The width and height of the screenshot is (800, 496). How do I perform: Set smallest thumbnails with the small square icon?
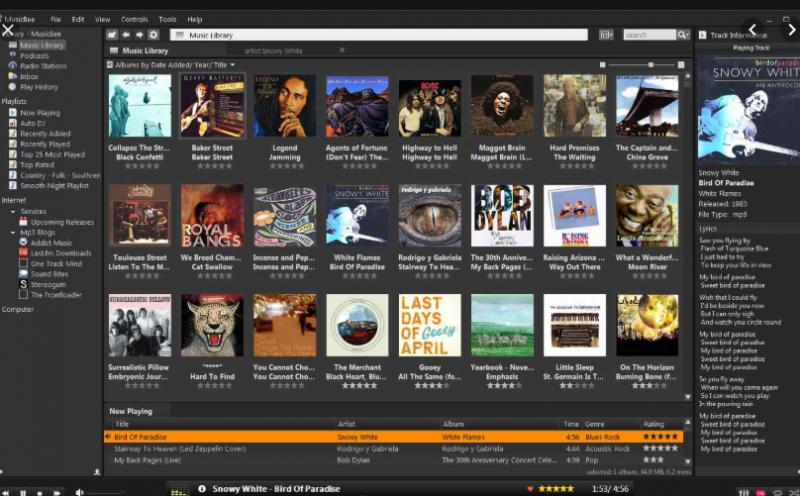tap(603, 65)
